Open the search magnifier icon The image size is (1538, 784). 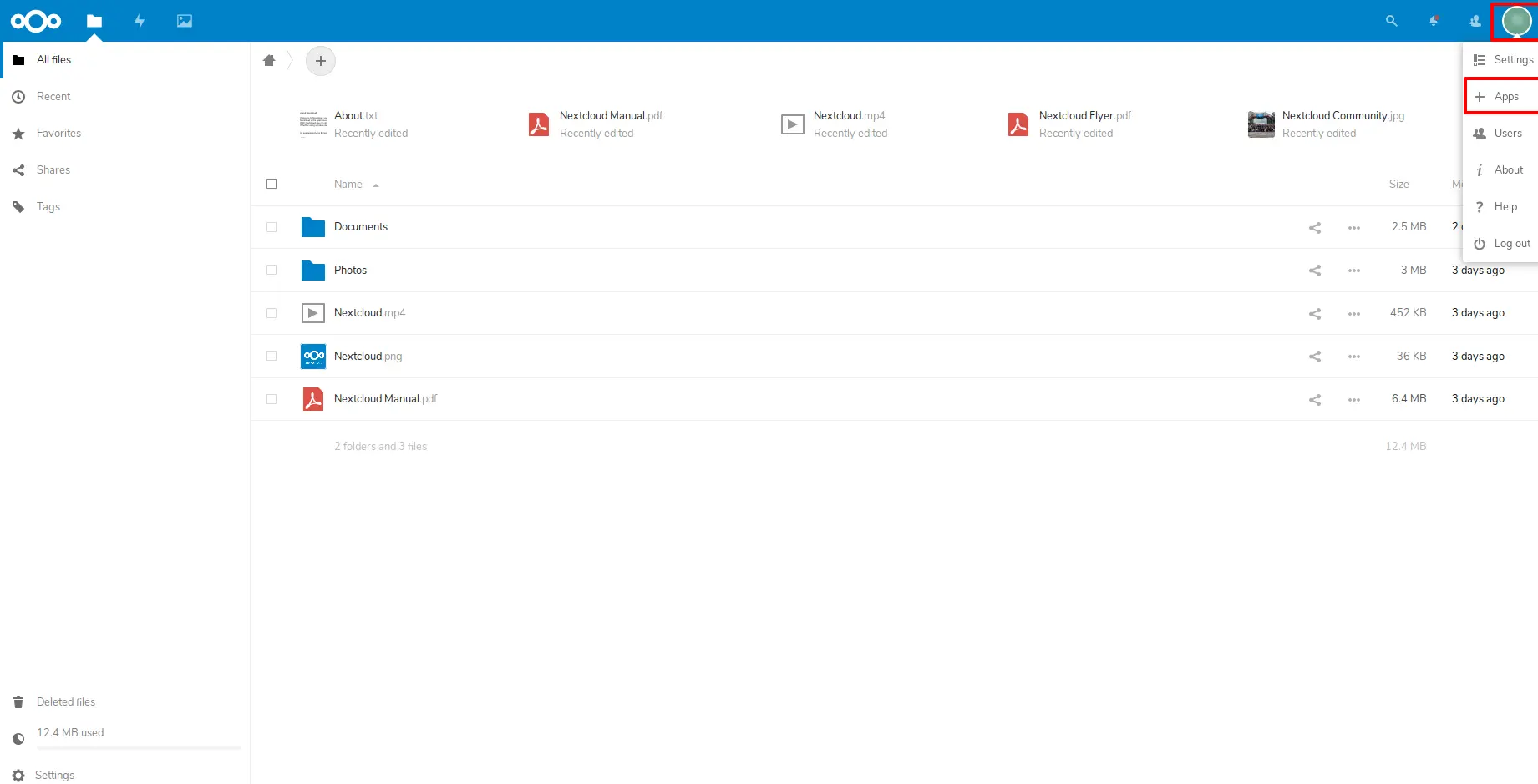[x=1391, y=21]
